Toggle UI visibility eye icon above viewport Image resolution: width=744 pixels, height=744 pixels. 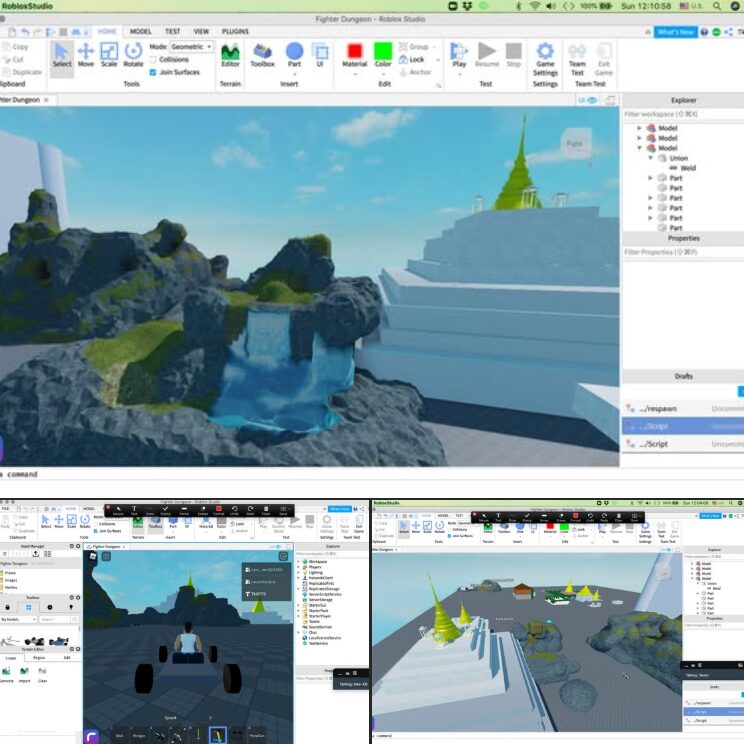pyautogui.click(x=594, y=101)
